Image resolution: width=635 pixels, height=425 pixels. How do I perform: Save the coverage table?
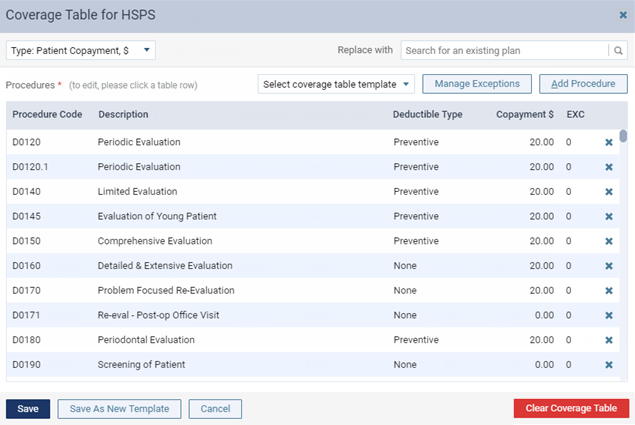click(x=28, y=409)
